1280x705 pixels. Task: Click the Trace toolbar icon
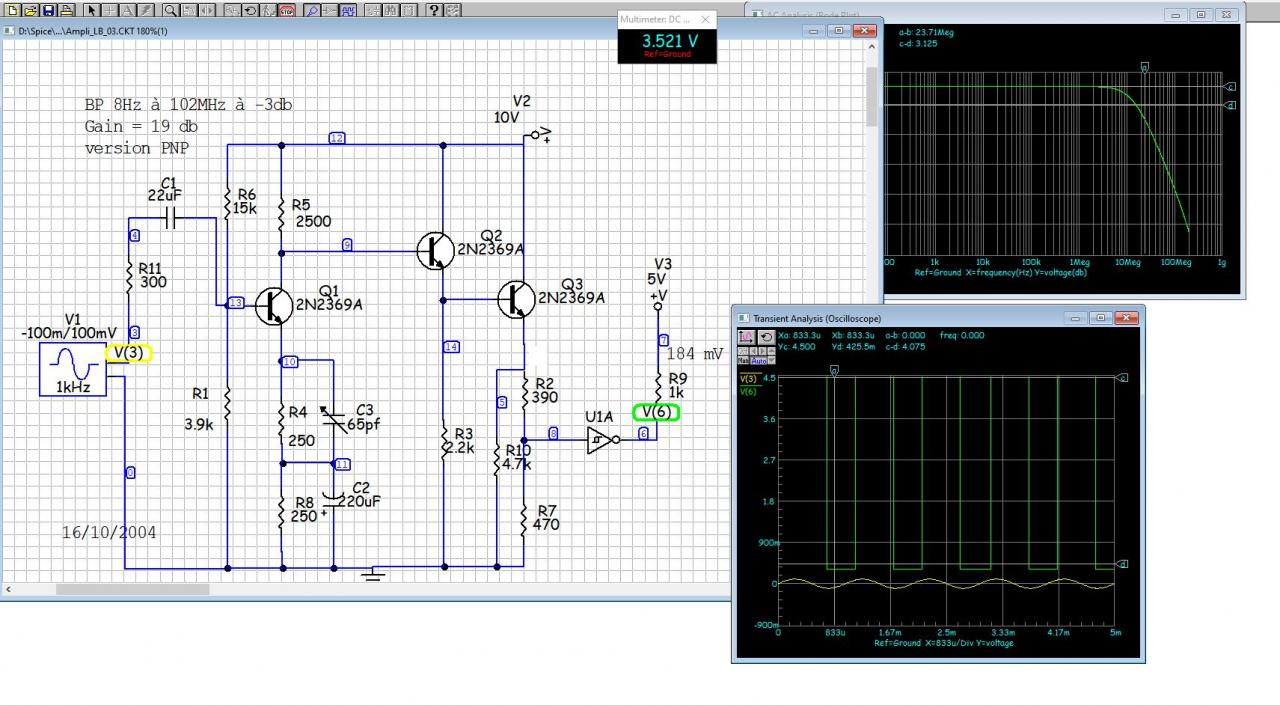point(330,10)
